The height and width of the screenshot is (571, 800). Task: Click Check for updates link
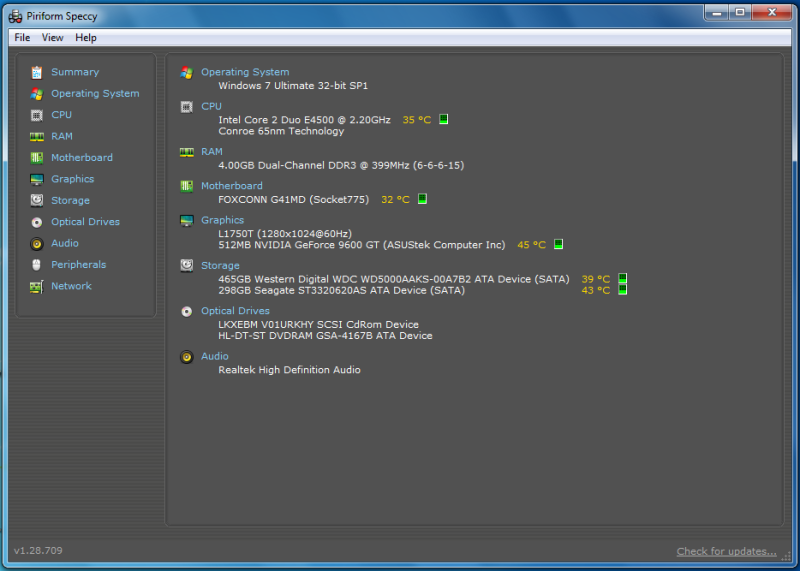727,552
